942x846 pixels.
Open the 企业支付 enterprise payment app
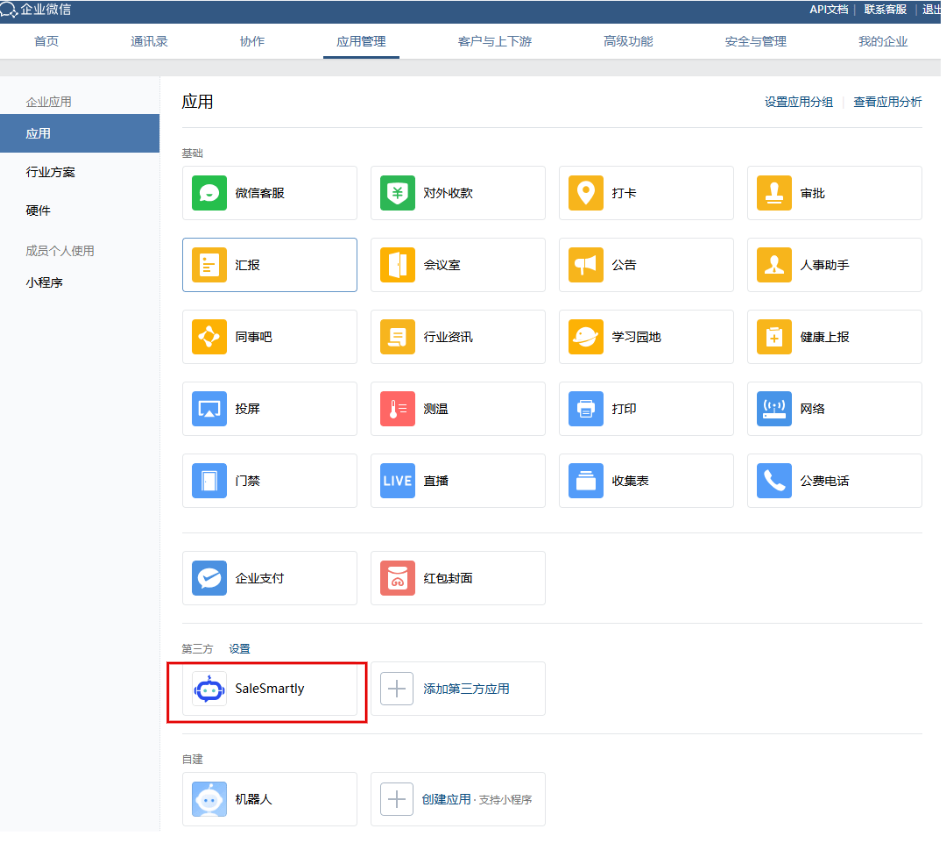tap(269, 578)
